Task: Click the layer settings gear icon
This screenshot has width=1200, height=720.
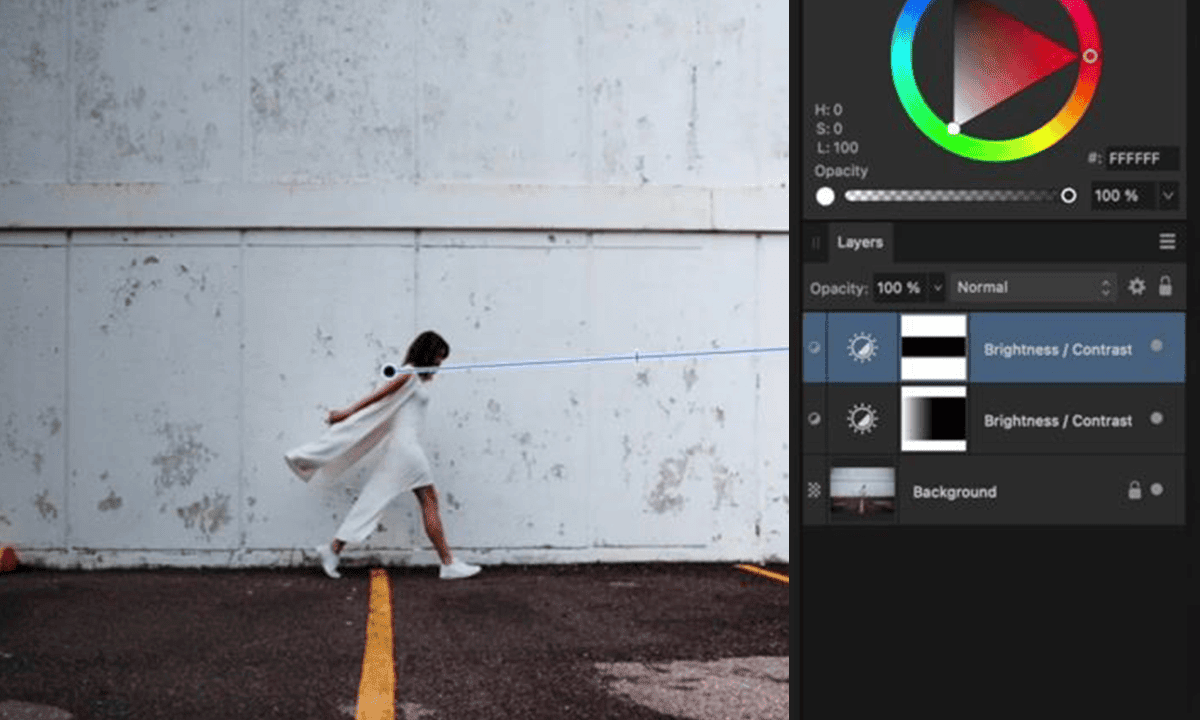Action: click(1136, 287)
